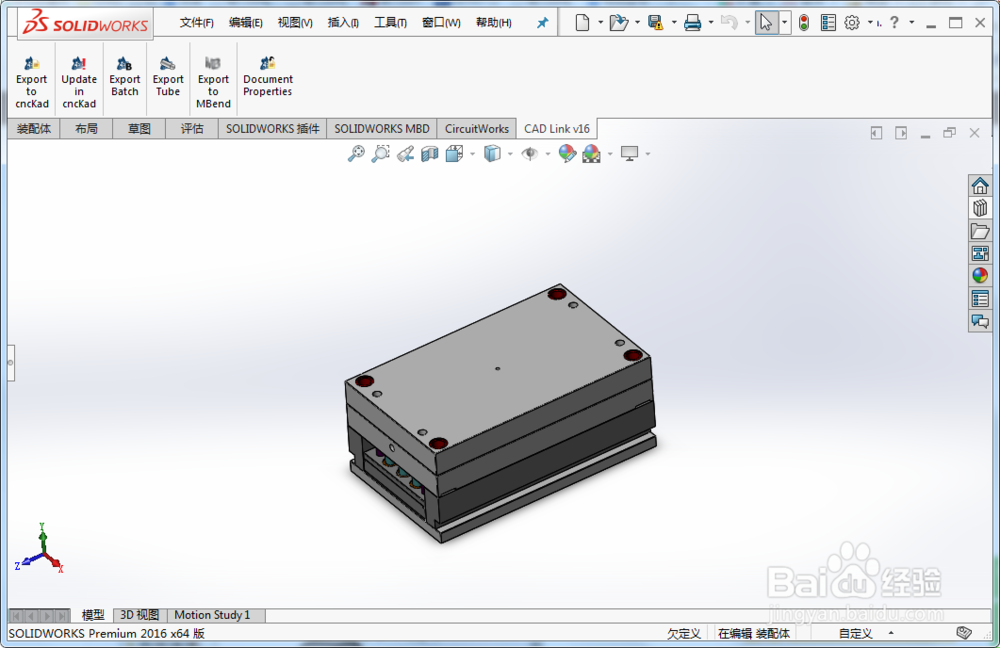The height and width of the screenshot is (648, 1000).
Task: Open Custom Properties pane icon
Action: [980, 298]
